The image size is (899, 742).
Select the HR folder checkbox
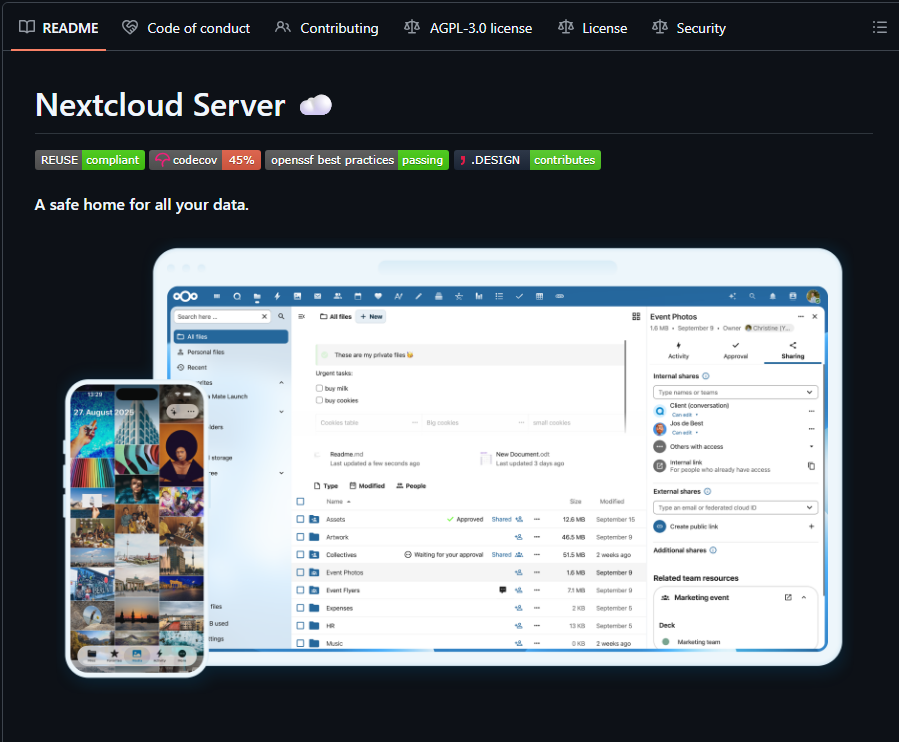tap(300, 626)
